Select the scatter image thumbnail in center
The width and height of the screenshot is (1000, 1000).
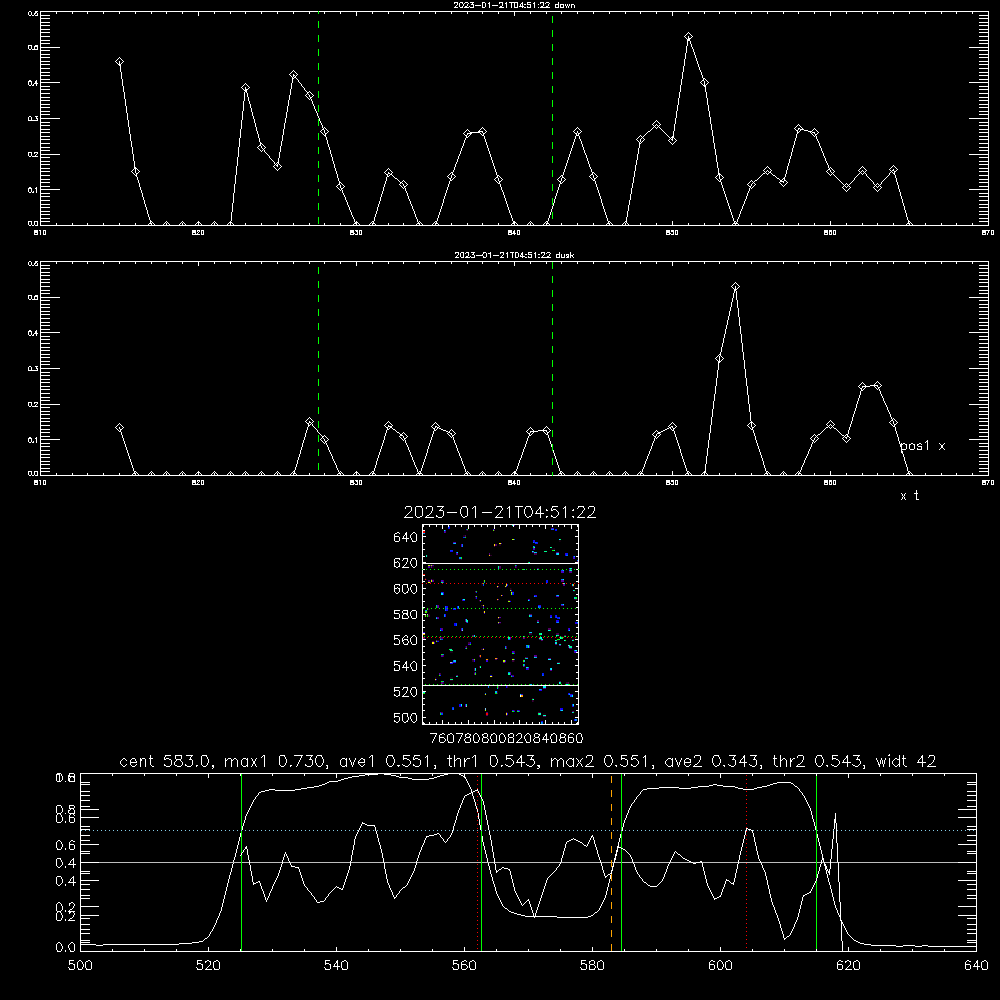pos(500,624)
